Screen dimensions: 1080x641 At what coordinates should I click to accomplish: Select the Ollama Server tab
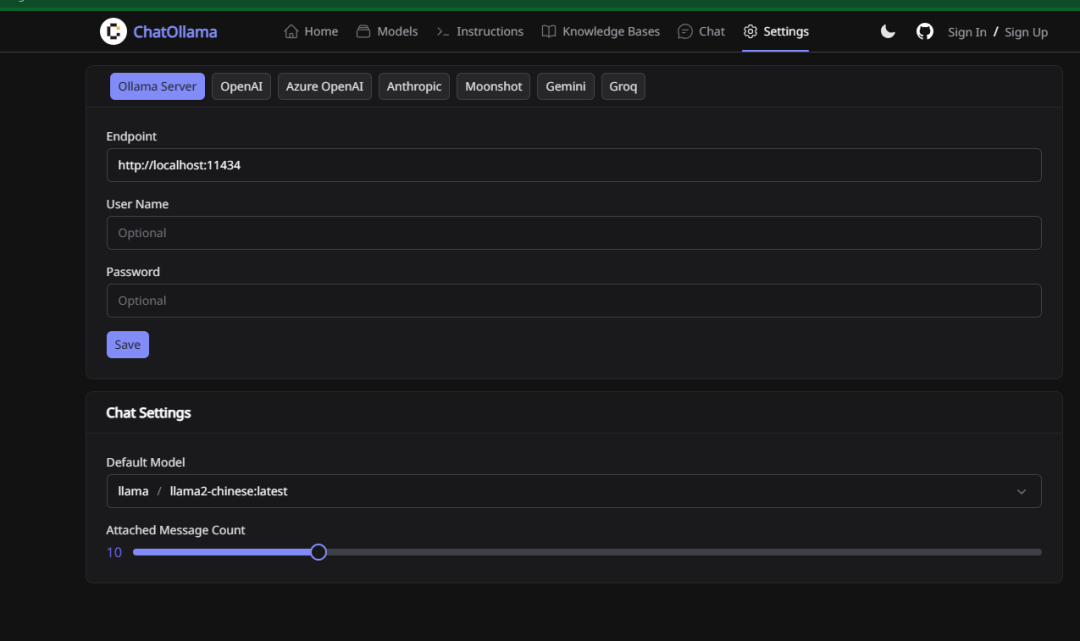(157, 87)
